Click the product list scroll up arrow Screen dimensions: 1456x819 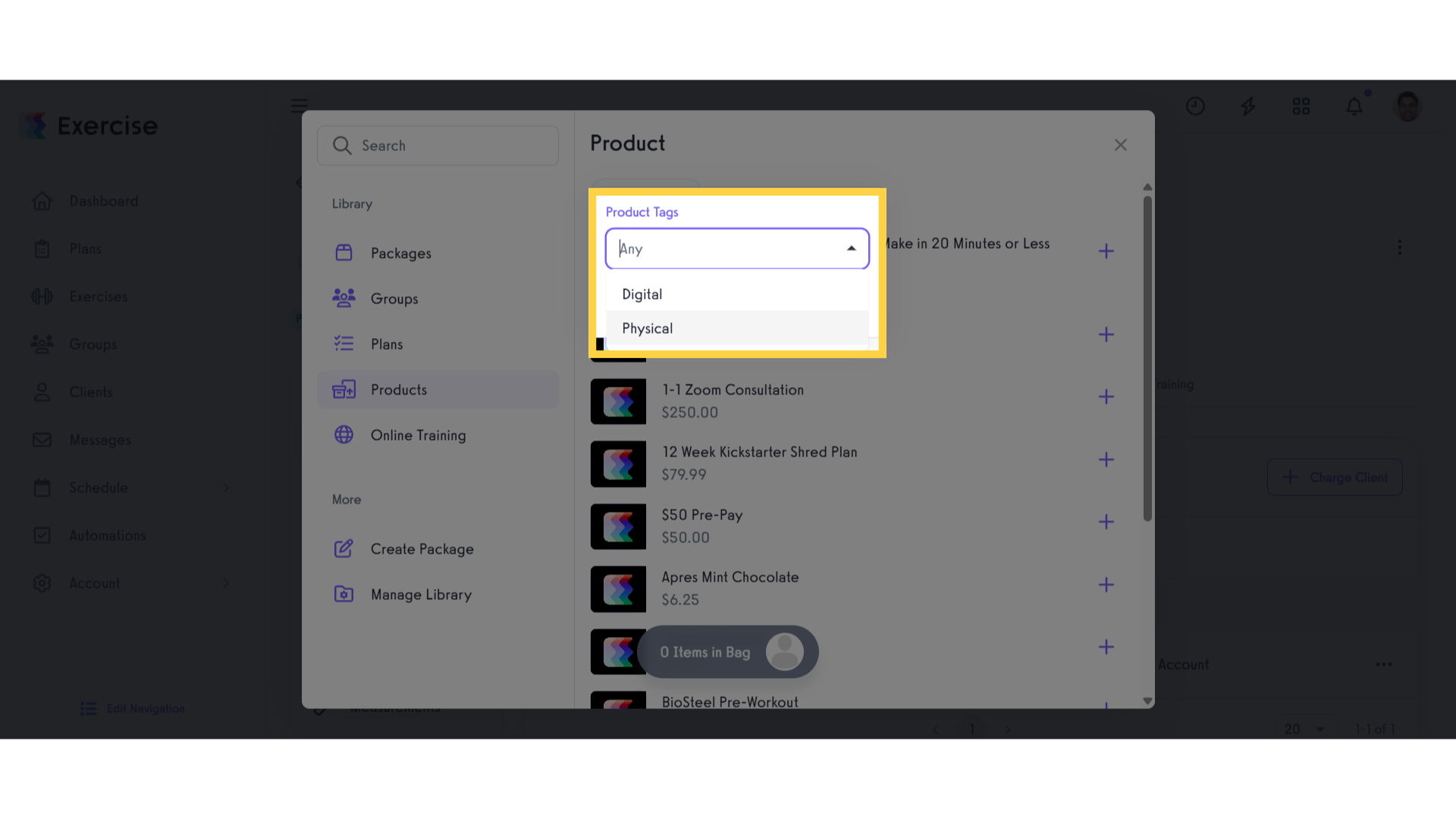point(1147,187)
